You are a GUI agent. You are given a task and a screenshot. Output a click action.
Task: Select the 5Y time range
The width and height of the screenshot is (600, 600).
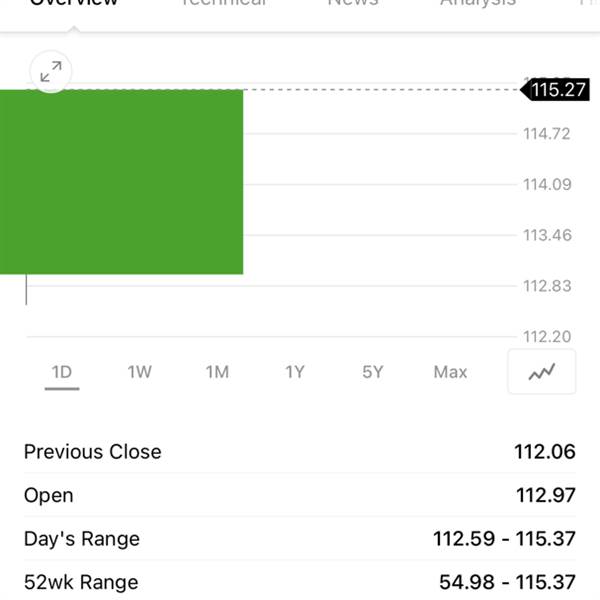[373, 372]
